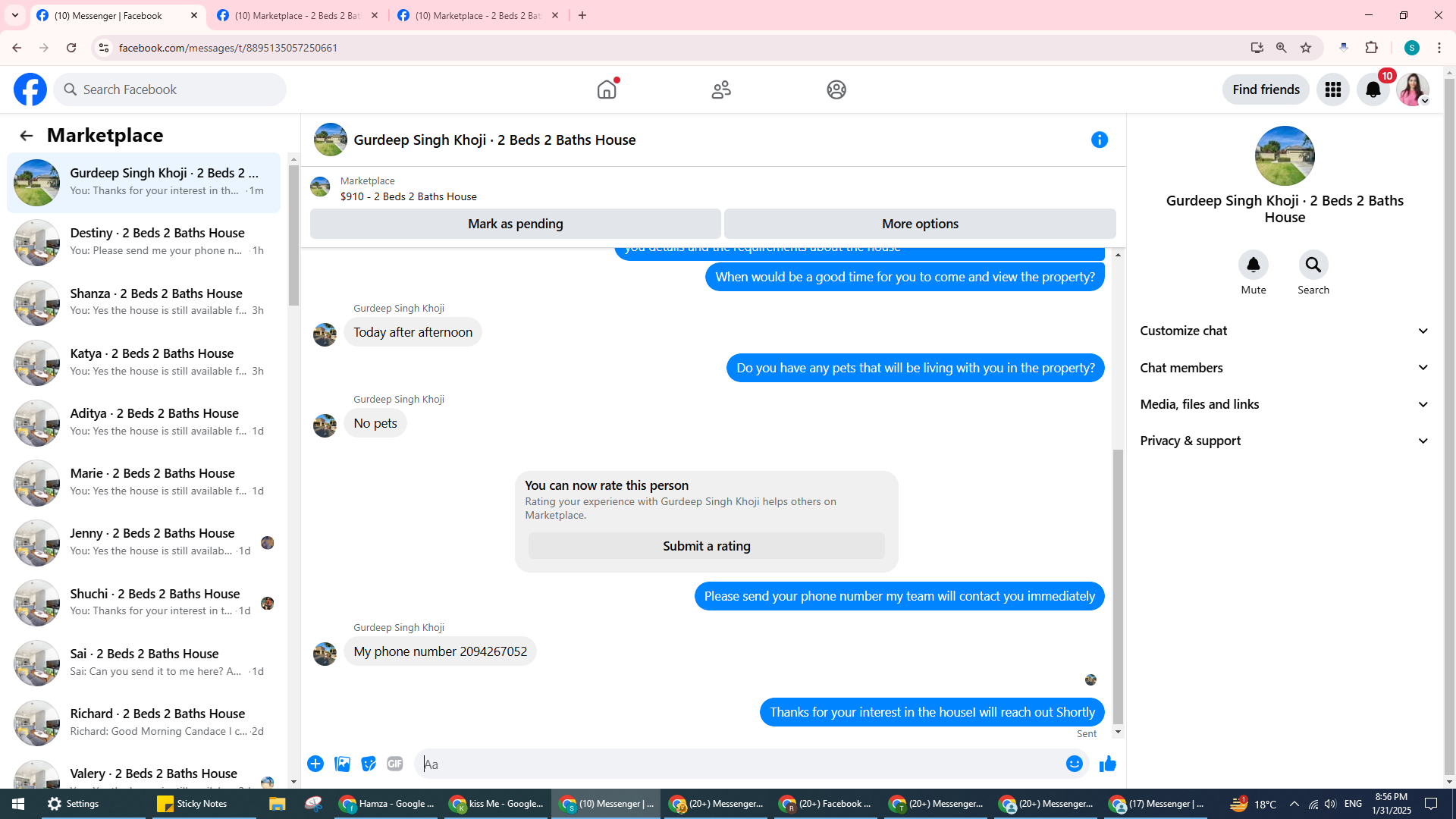Open the account profile picture menu
This screenshot has width=1456, height=819.
coord(1413,89)
